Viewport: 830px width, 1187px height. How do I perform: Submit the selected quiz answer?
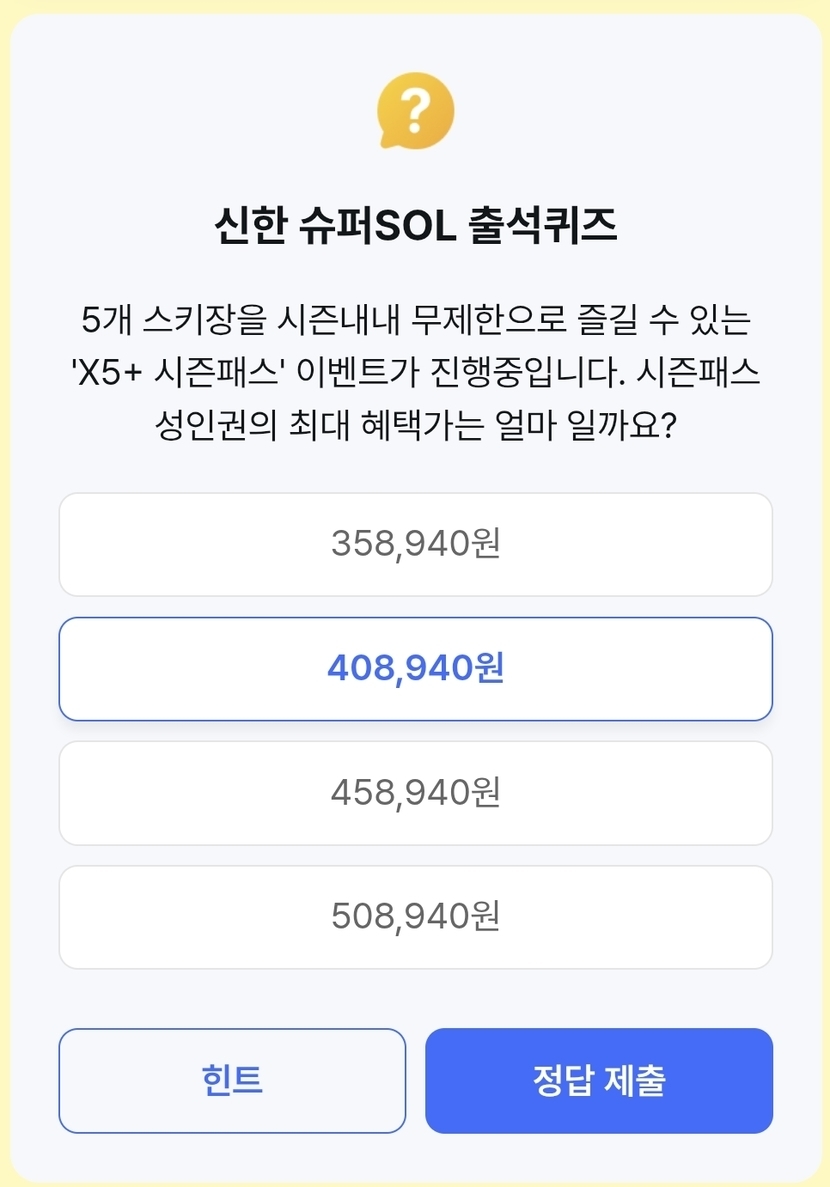coord(599,1081)
